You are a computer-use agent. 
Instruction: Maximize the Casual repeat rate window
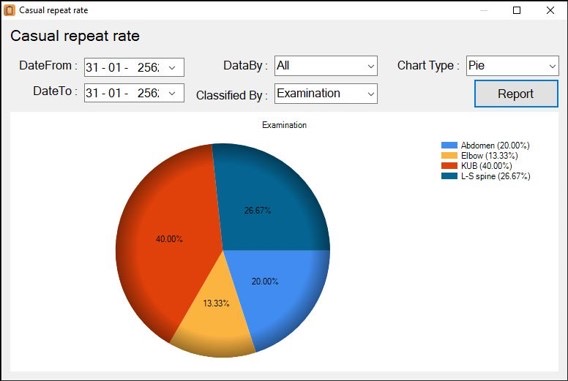pos(517,10)
